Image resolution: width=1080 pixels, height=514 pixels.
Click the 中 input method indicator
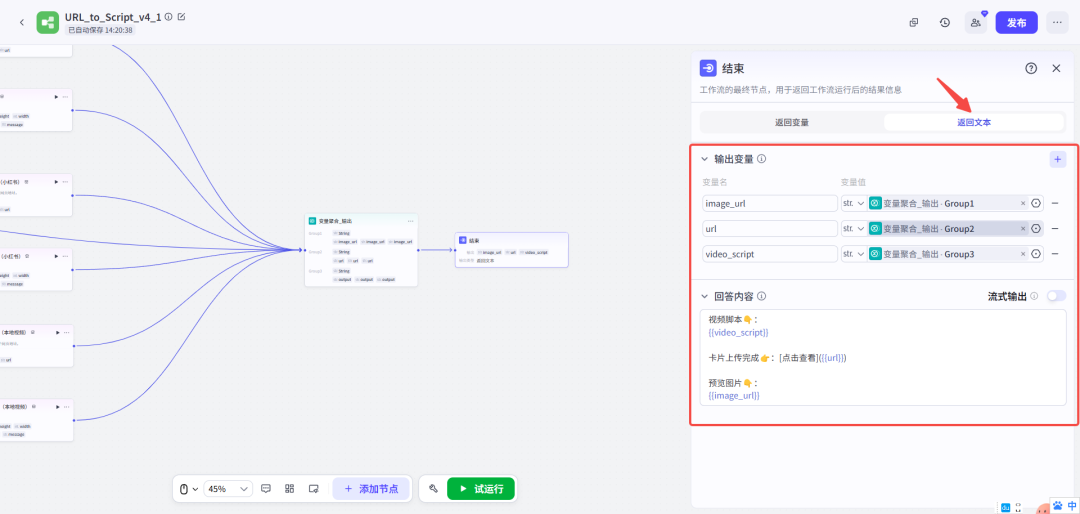[x=1072, y=506]
